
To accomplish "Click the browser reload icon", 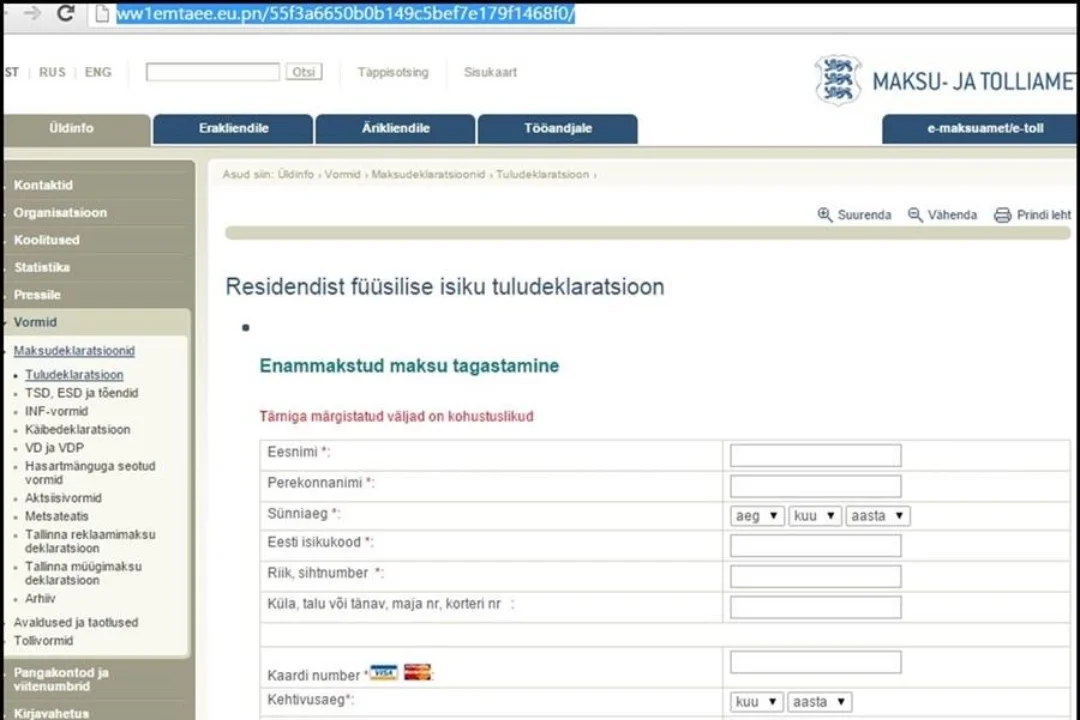I will [x=65, y=12].
